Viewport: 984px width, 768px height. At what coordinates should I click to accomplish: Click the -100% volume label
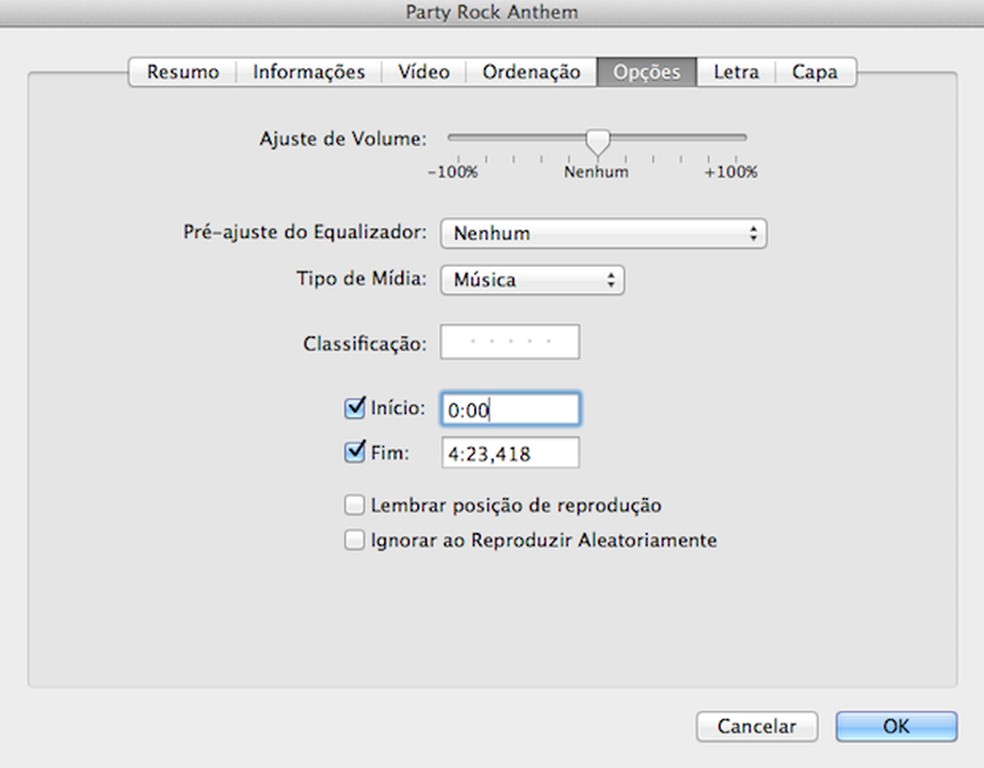(x=452, y=172)
